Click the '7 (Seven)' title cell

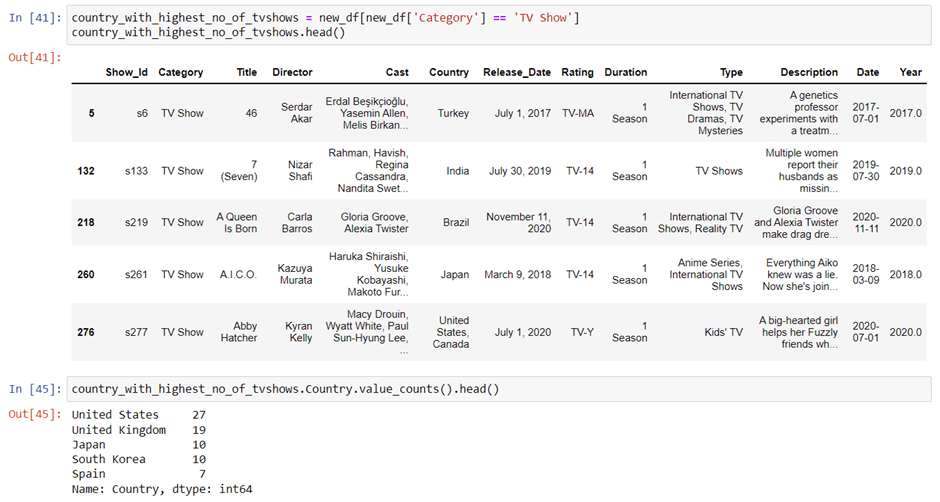point(239,171)
